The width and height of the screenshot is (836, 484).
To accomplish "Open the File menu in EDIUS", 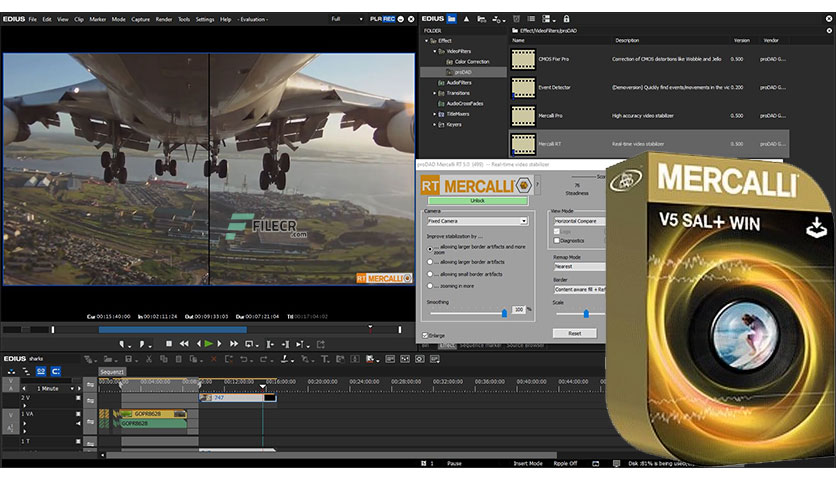I will [x=33, y=19].
